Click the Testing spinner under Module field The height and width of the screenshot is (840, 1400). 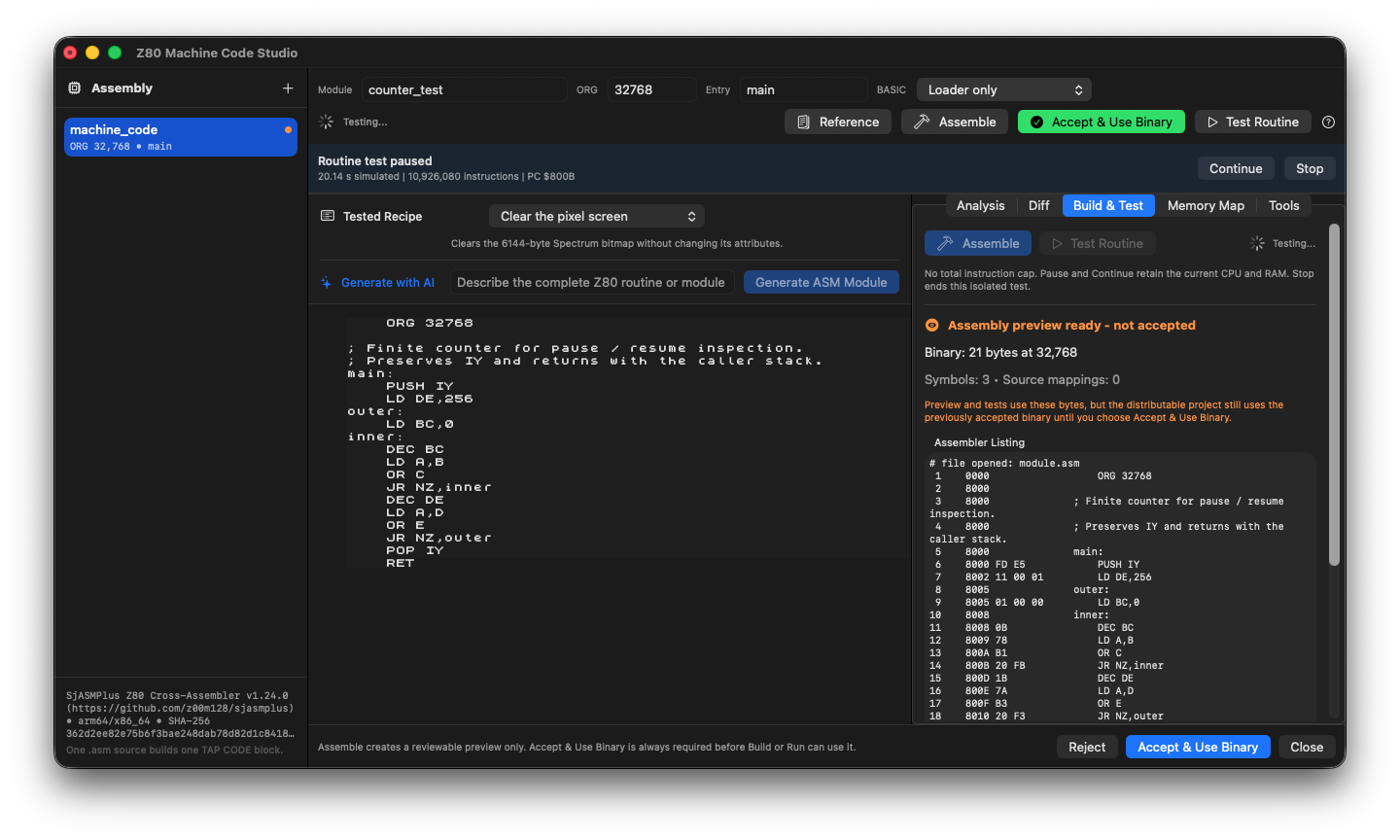[x=326, y=122]
